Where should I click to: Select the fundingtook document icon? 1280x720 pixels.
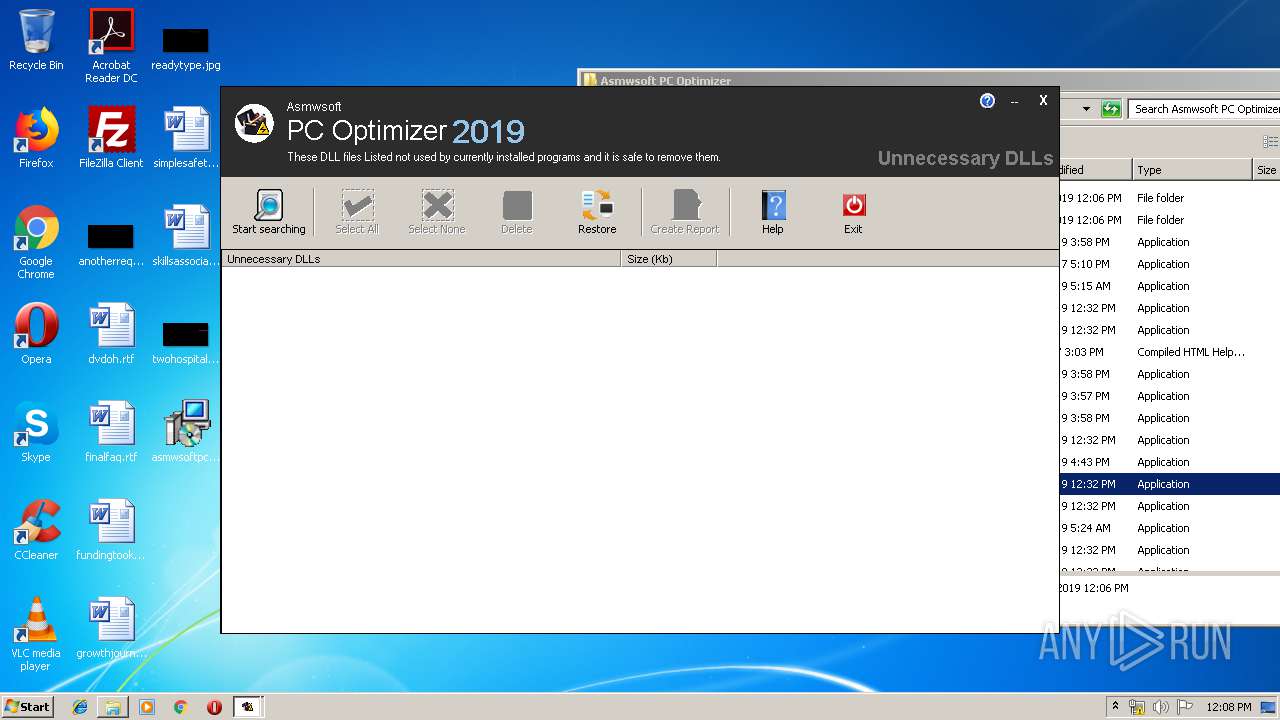(111, 530)
